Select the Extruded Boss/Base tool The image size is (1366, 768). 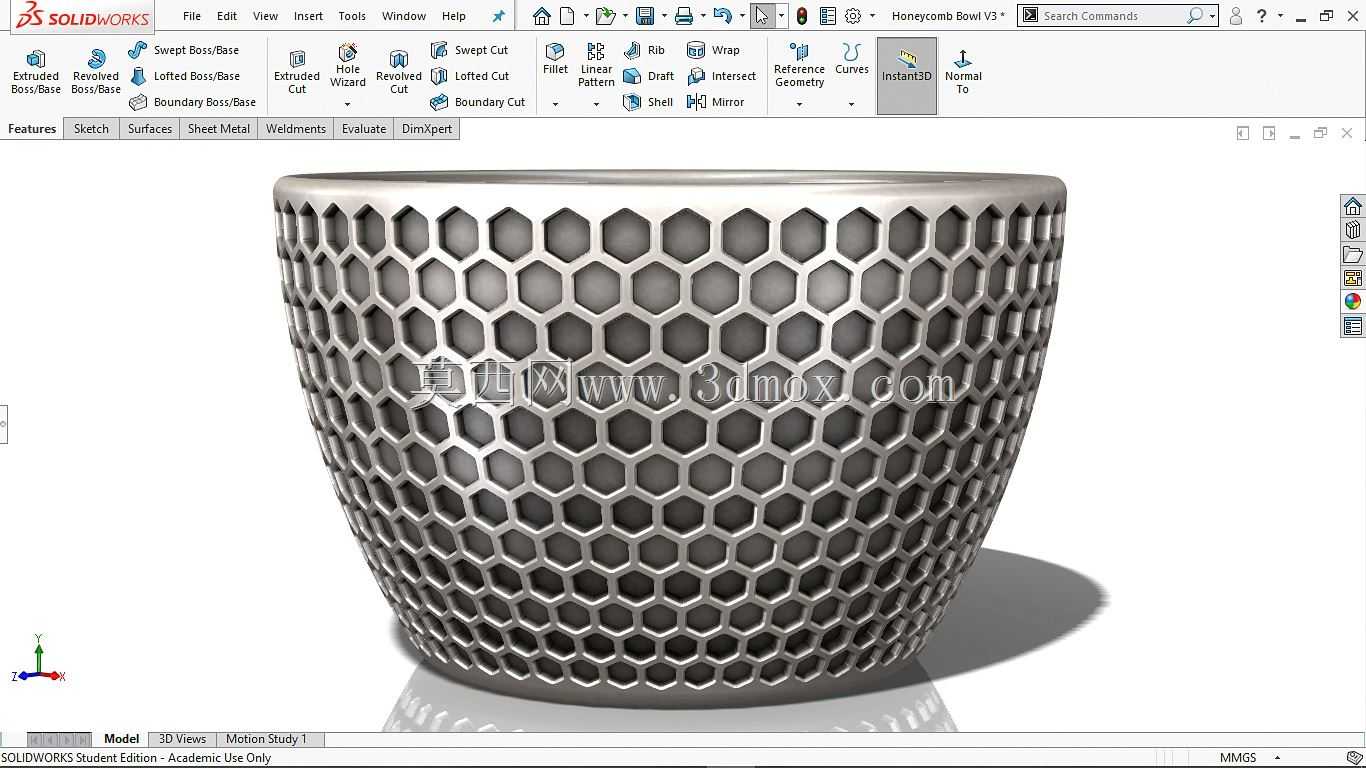click(x=36, y=72)
